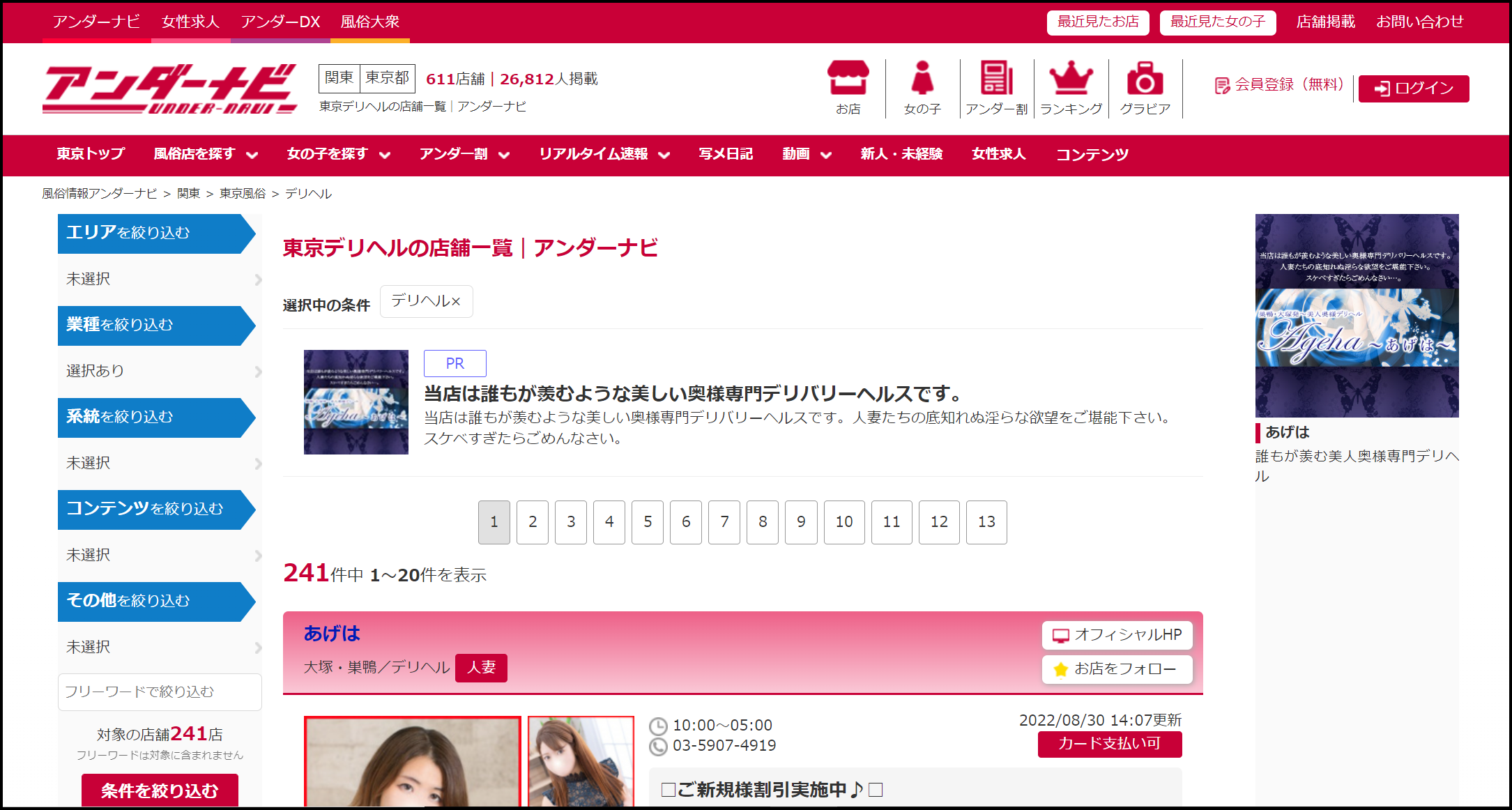
Task: Open 最近見たお店 button
Action: click(1098, 22)
